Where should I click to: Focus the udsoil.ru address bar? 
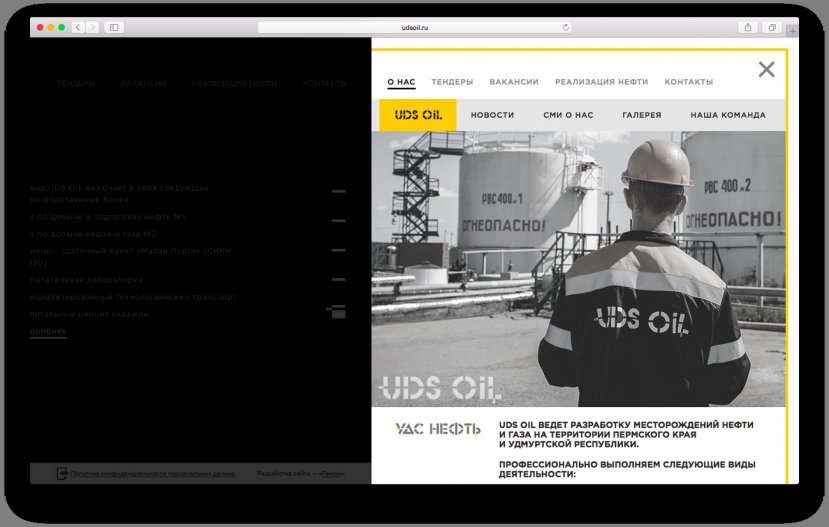[414, 27]
